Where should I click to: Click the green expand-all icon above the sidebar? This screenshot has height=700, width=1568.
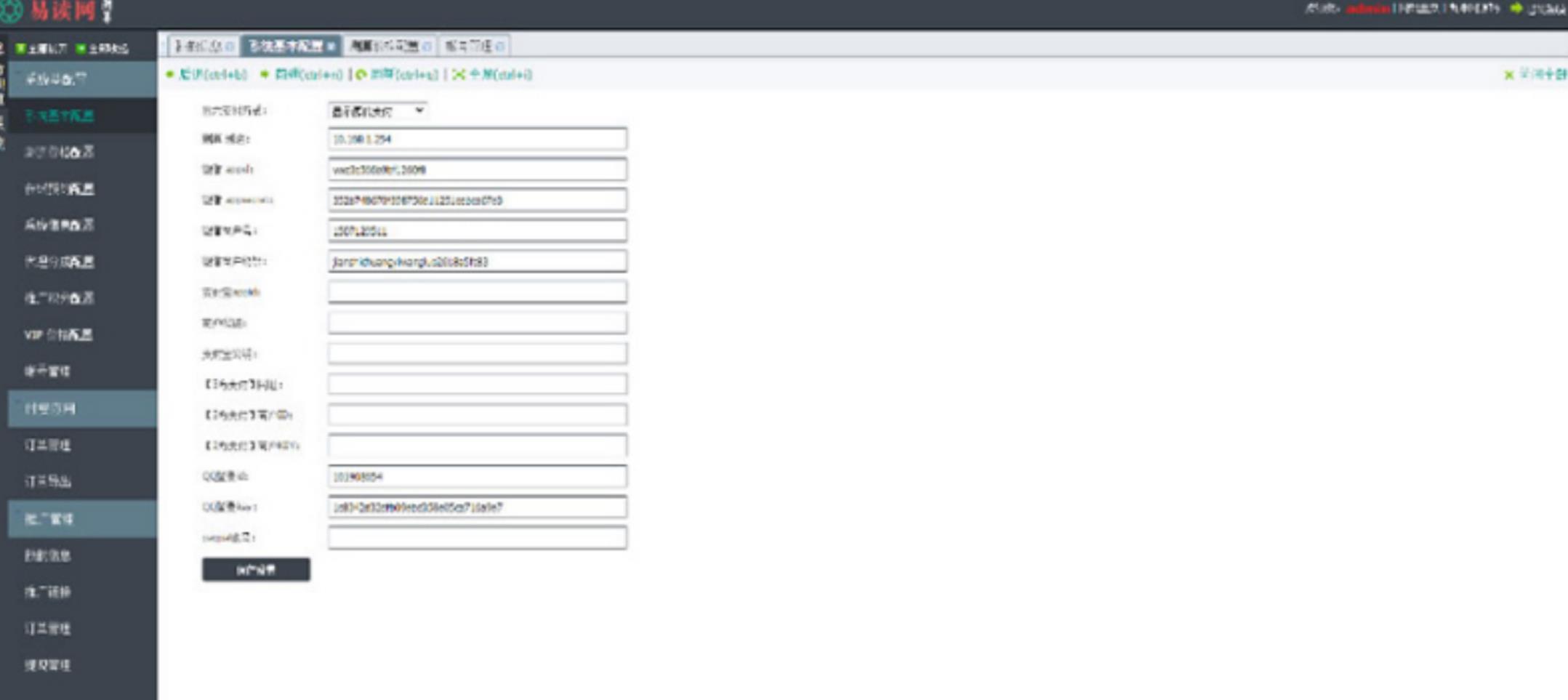pos(21,49)
